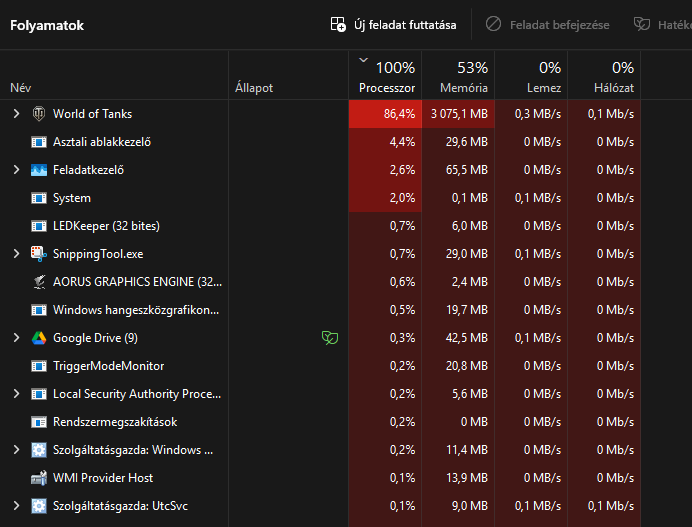Sort by the Hálózat column header
The width and height of the screenshot is (692, 527).
(x=604, y=75)
